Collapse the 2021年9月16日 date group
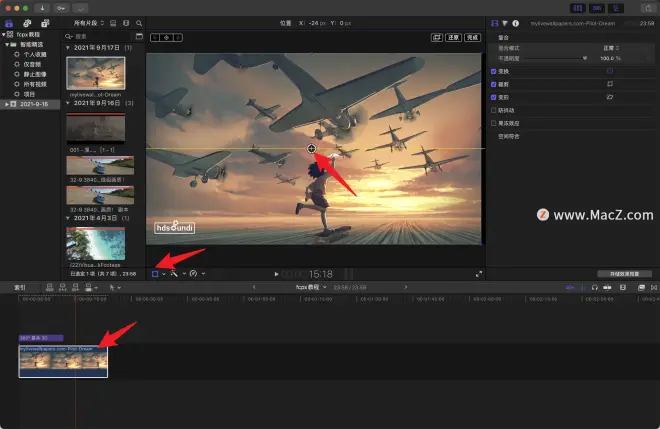Image resolution: width=660 pixels, height=429 pixels. click(68, 103)
